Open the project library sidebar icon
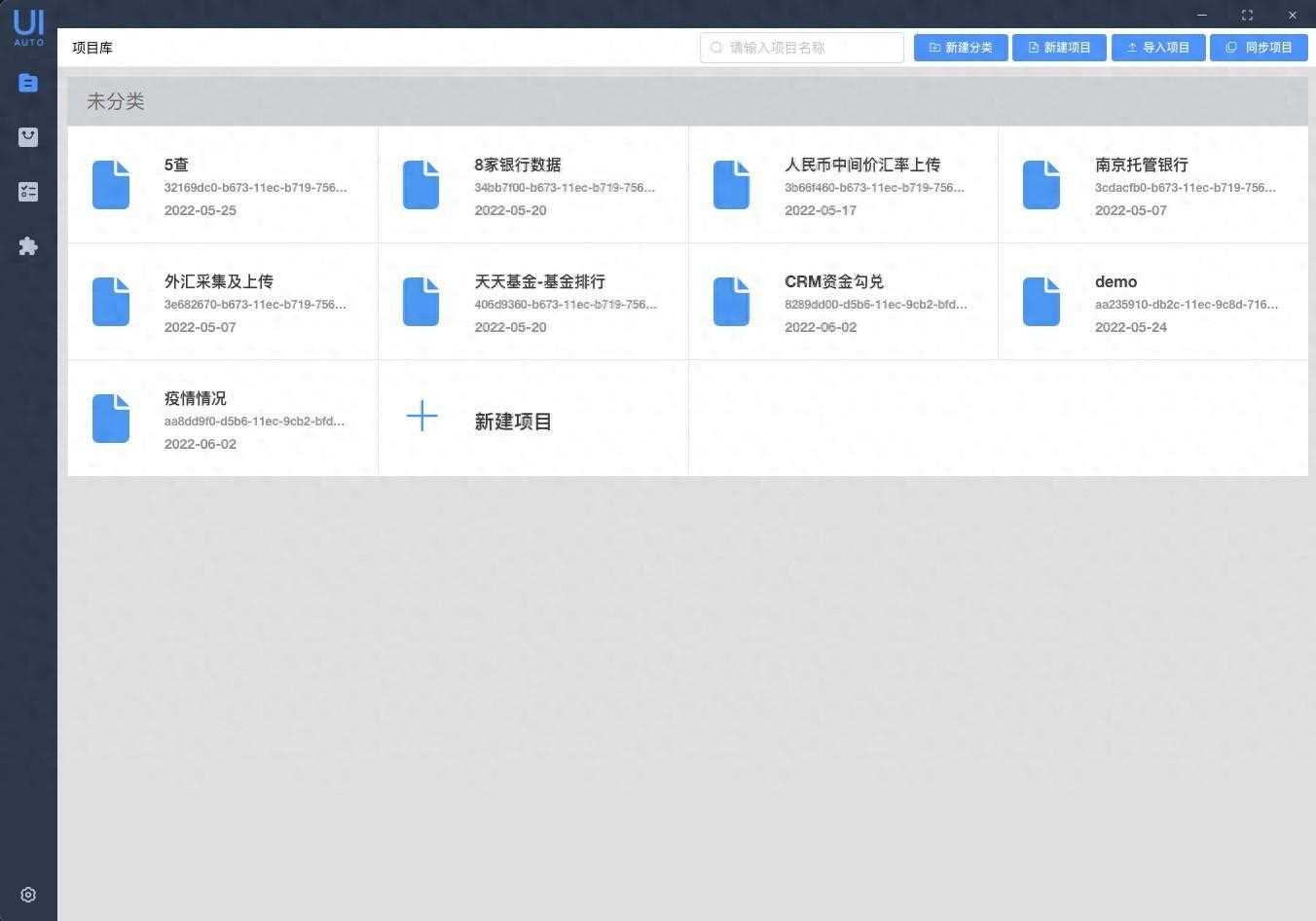The image size is (1316, 921). click(x=28, y=84)
